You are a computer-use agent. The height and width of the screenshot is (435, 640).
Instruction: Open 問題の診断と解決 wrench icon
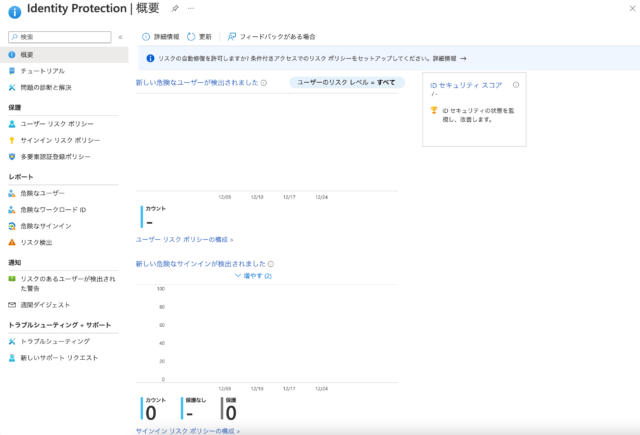click(x=12, y=87)
